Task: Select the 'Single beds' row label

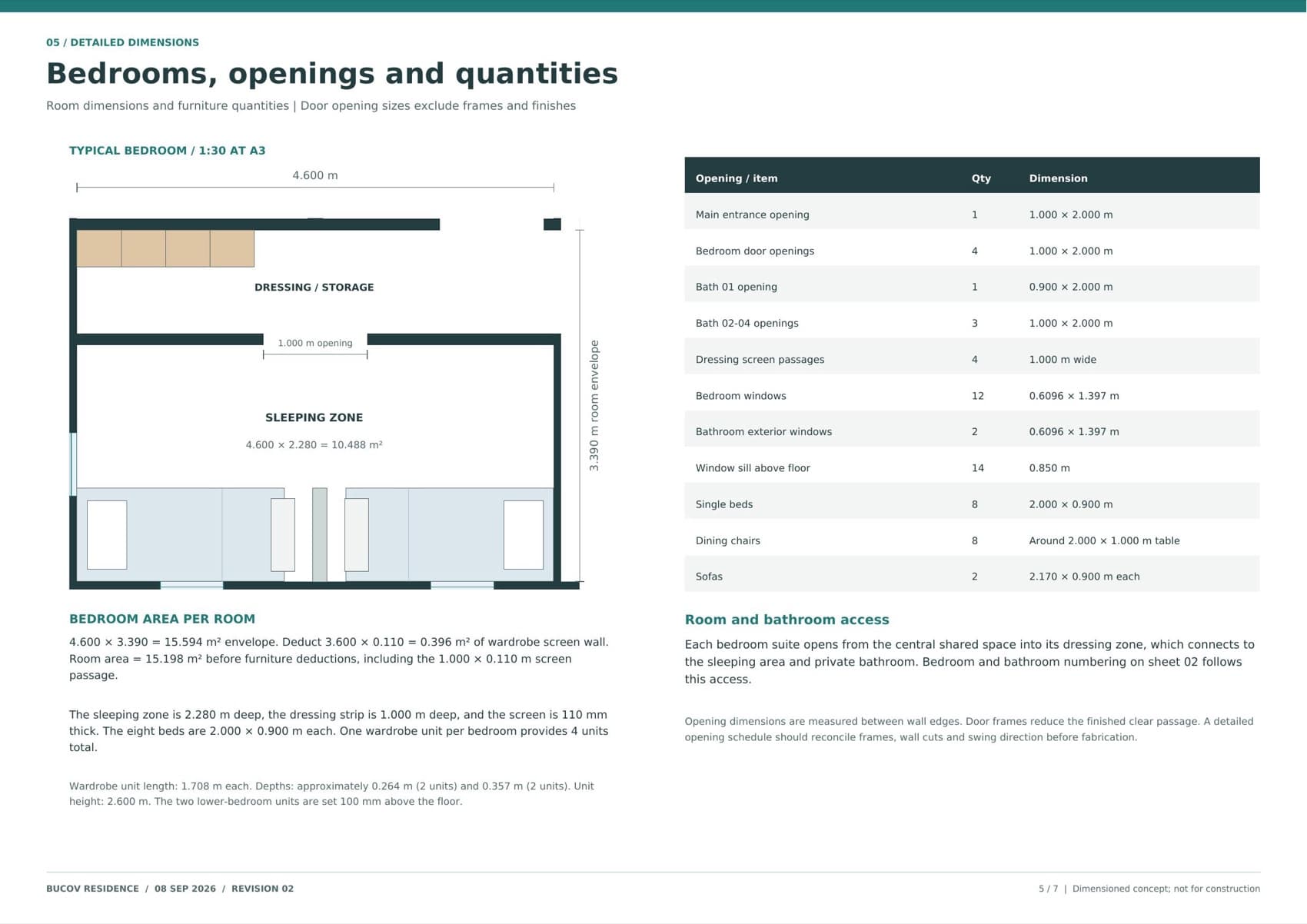Action: 723,504
